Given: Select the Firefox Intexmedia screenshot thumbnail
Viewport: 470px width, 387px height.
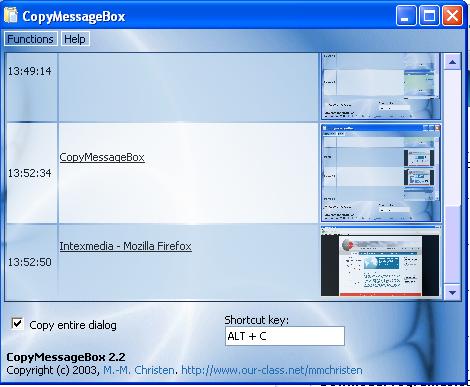Looking at the screenshot, I should 380,261.
